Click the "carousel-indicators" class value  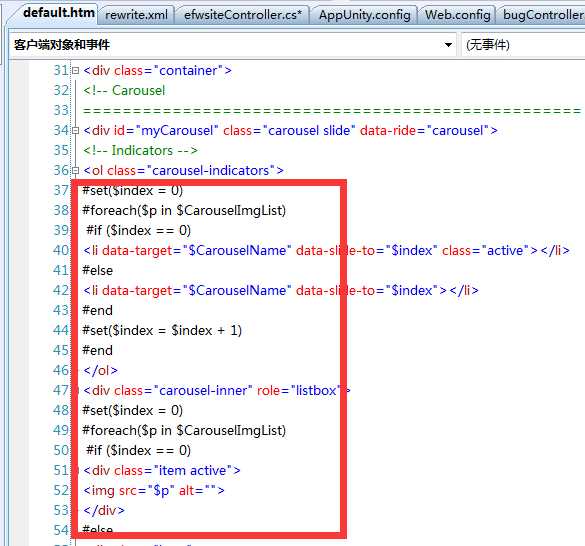[211, 170]
